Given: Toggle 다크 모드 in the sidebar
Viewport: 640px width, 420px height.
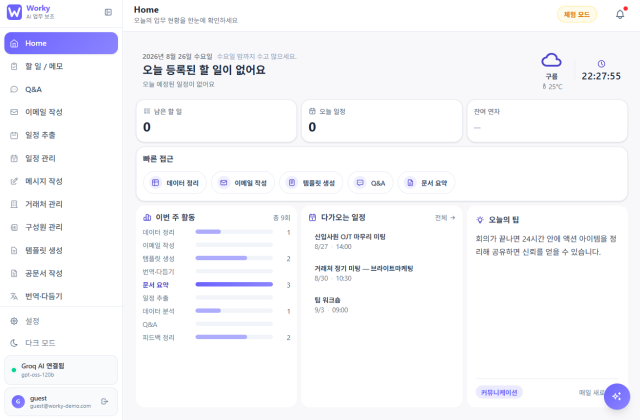Looking at the screenshot, I should (x=61, y=343).
